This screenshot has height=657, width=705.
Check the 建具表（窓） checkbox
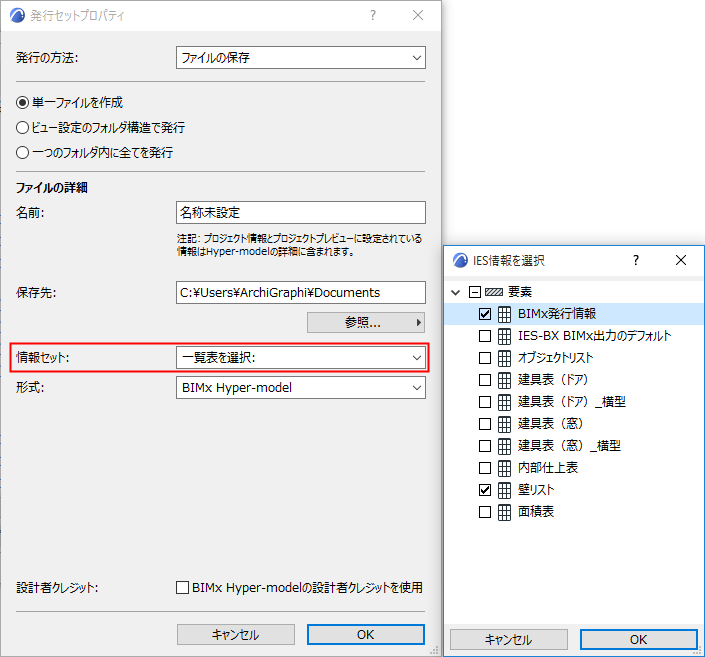pyautogui.click(x=485, y=424)
